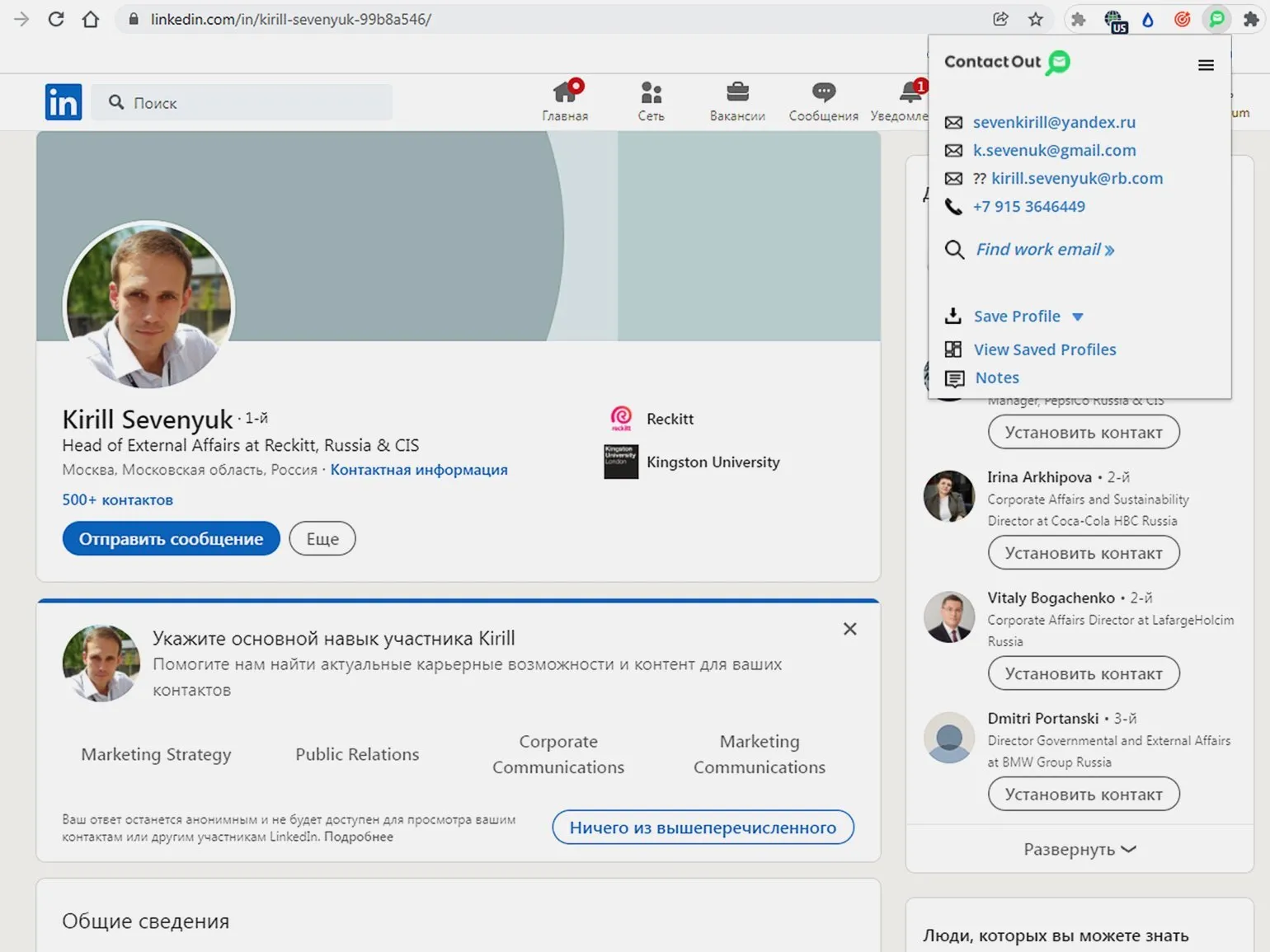Dismiss the skill suggestion card

tap(850, 629)
